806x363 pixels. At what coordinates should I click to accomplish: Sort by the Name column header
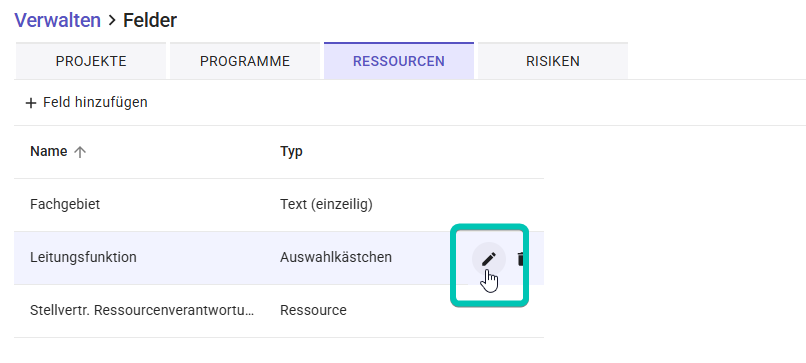tap(48, 151)
